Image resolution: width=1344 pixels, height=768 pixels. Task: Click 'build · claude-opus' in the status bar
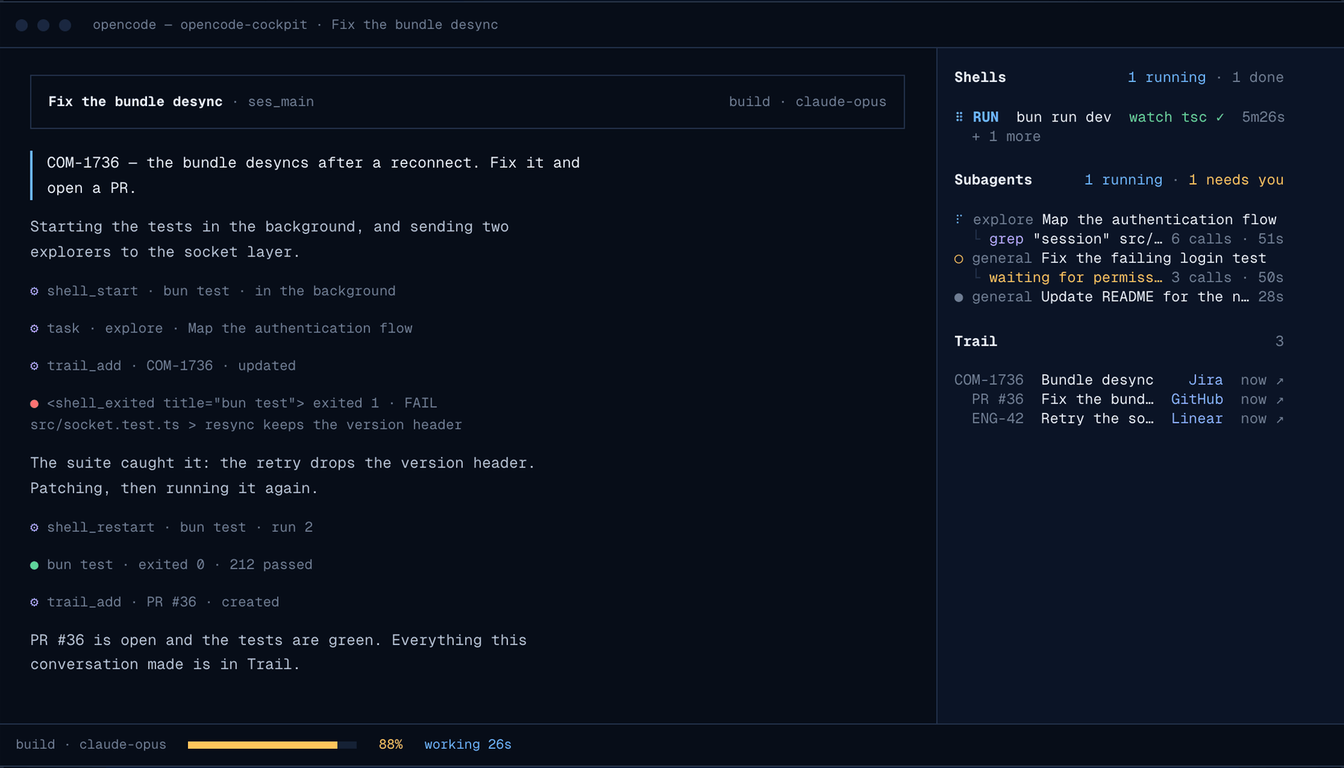coord(91,745)
